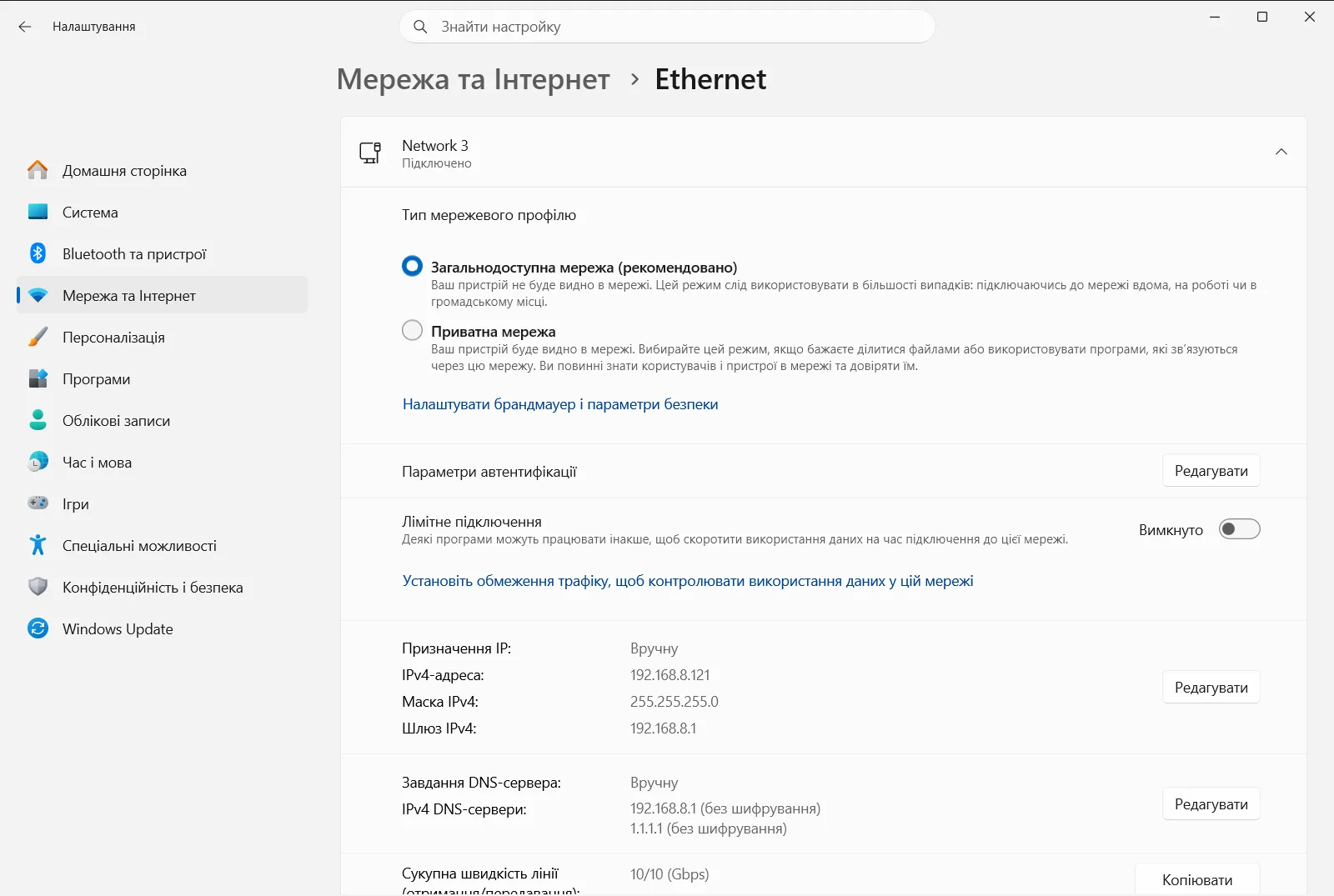This screenshot has height=896, width=1334.
Task: Click the Personalization paintbrush icon
Action: pyautogui.click(x=38, y=337)
